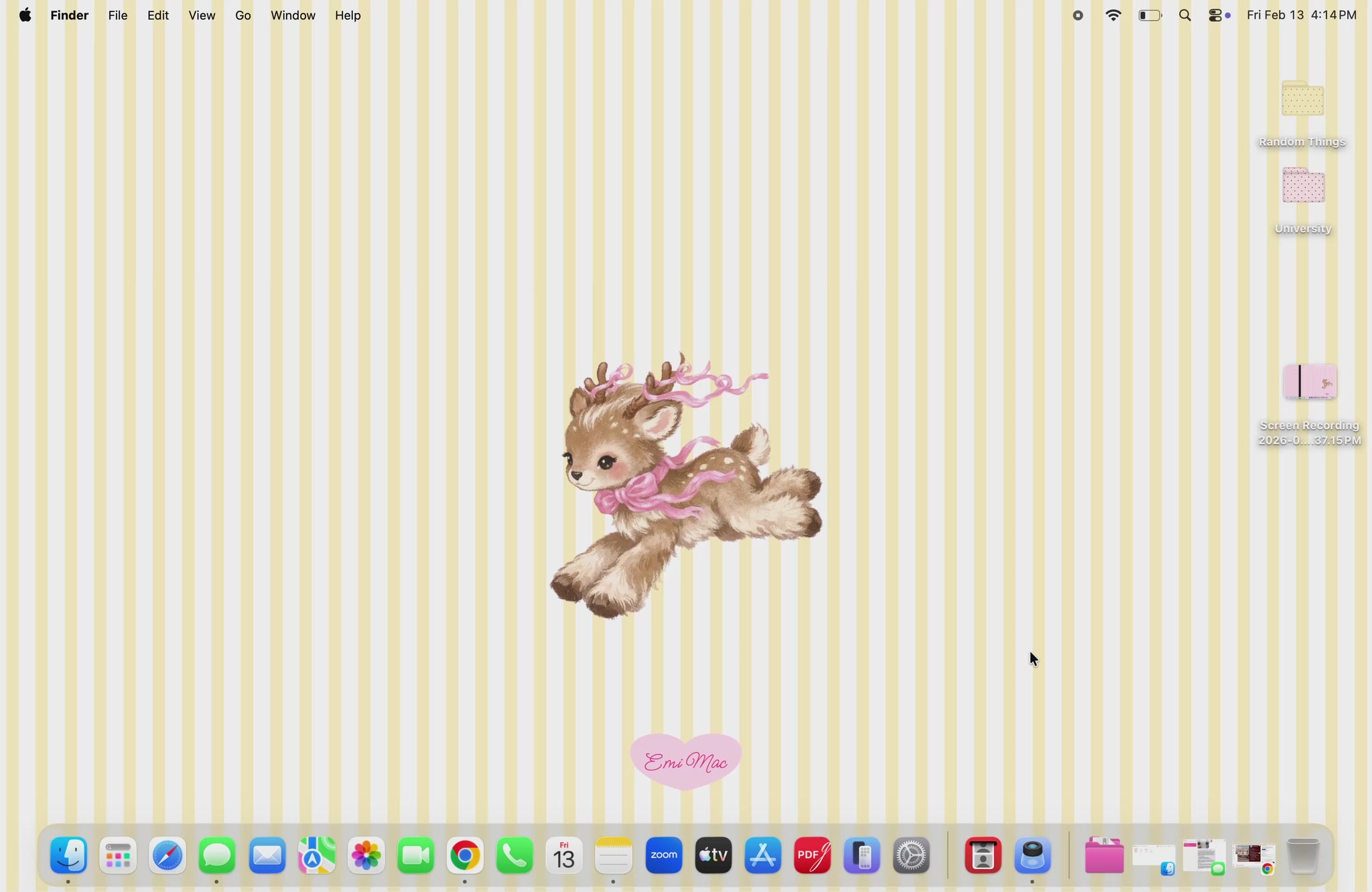
Task: Open the View menu
Action: [202, 15]
